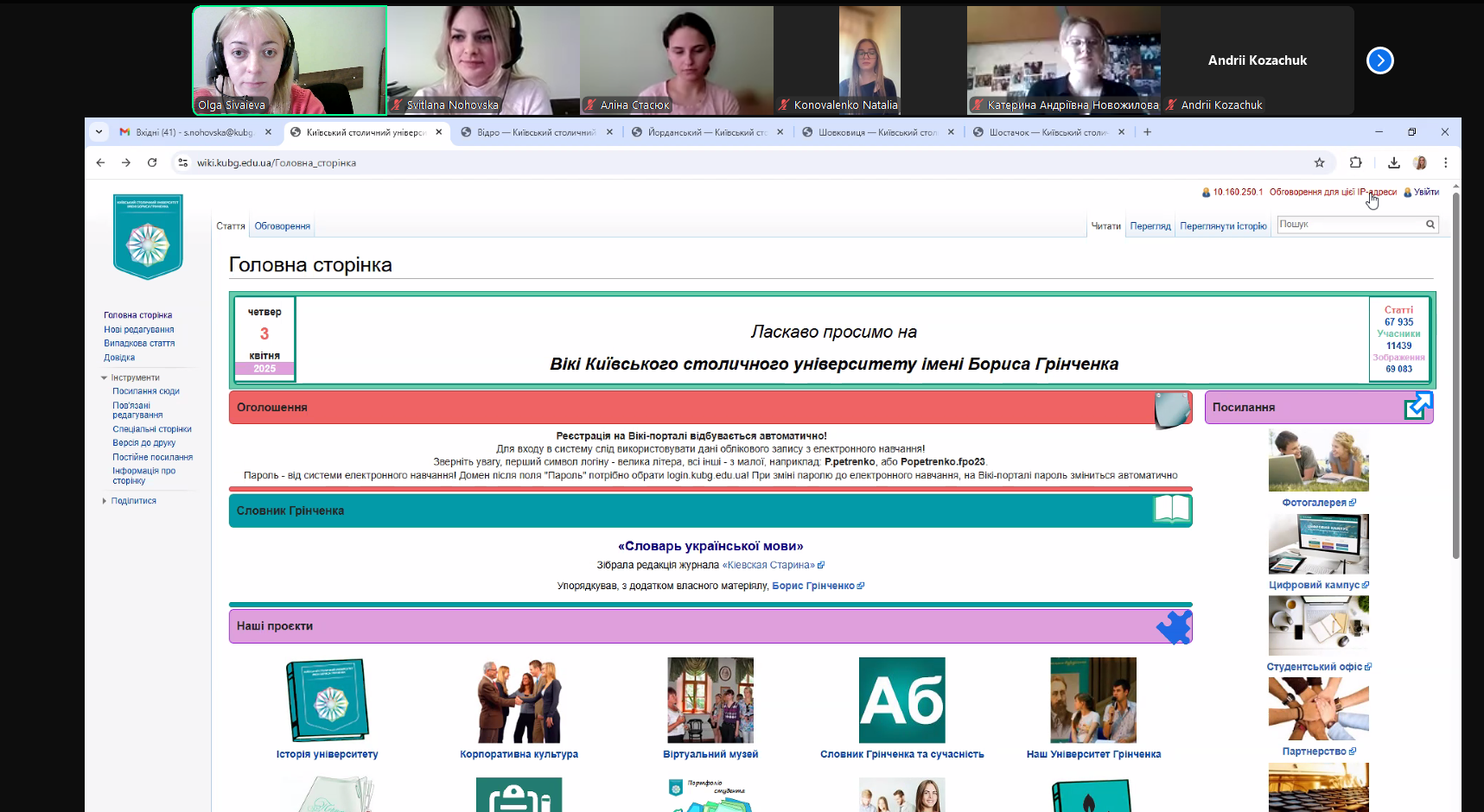Open Наш Університет Грінченка thumbnail
Viewport: 1484px width, 812px height.
(1093, 700)
